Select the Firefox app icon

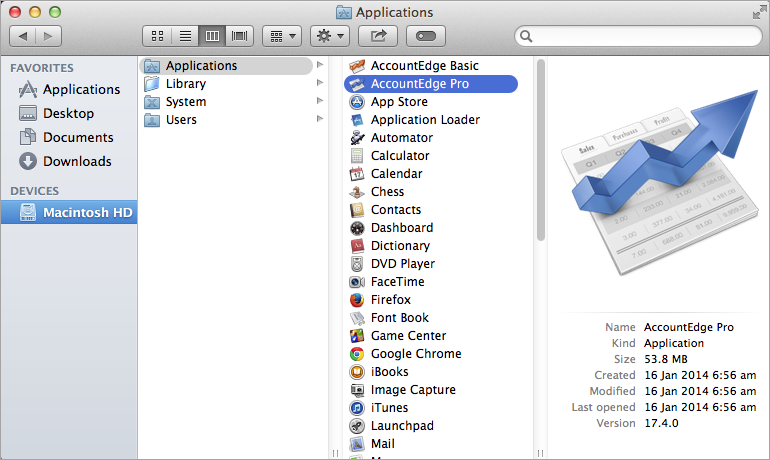[x=357, y=300]
